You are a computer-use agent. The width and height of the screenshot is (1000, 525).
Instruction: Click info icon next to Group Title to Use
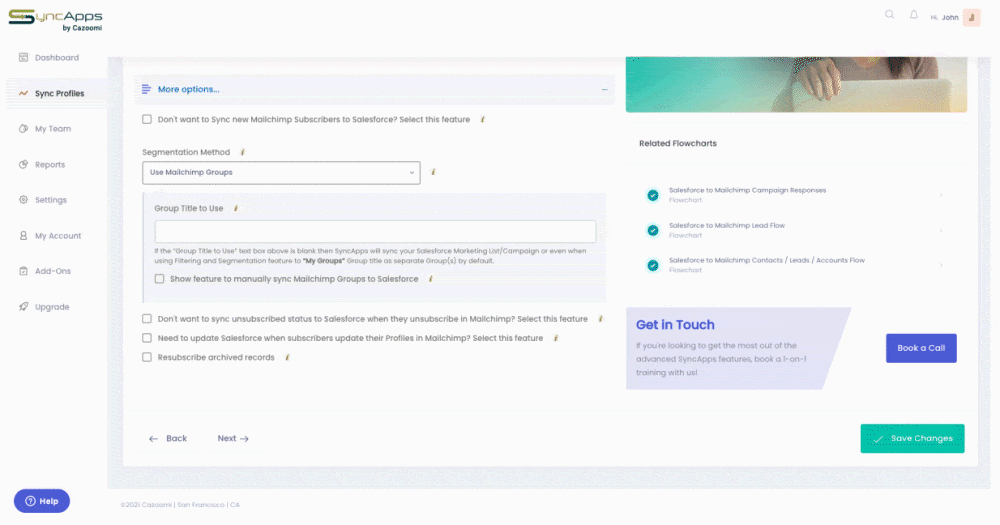pyautogui.click(x=236, y=209)
